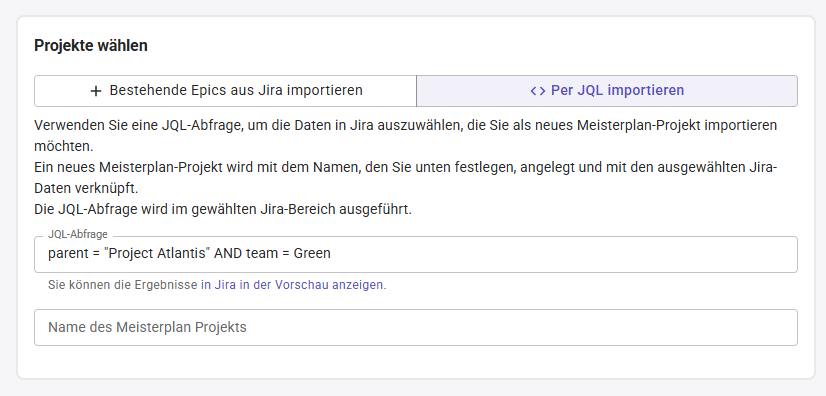
Task: Select the Per JQL importieren tab
Action: pyautogui.click(x=607, y=91)
